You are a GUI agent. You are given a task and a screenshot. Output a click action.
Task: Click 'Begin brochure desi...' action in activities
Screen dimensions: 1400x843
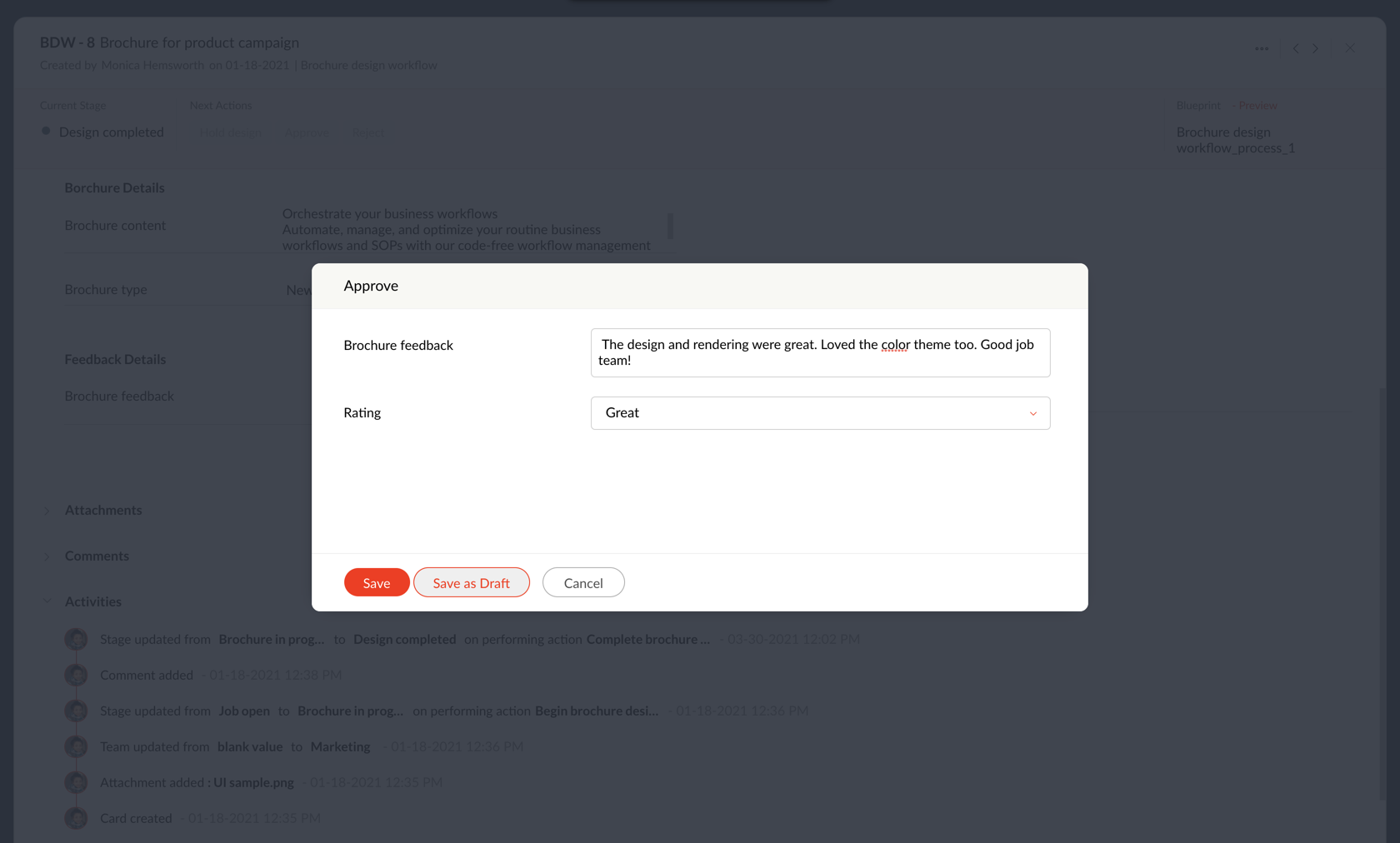(x=597, y=711)
